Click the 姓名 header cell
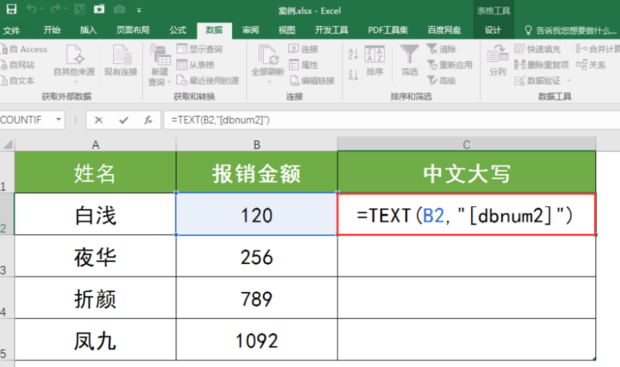 pos(95,172)
